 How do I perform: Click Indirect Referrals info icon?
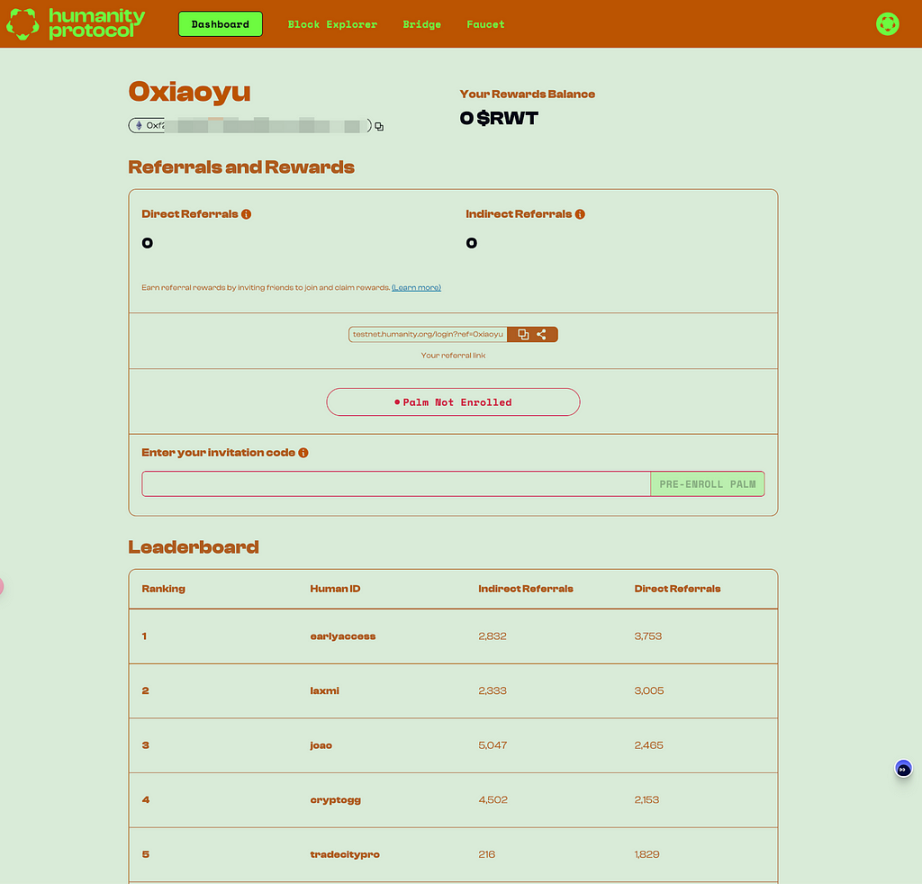point(580,214)
